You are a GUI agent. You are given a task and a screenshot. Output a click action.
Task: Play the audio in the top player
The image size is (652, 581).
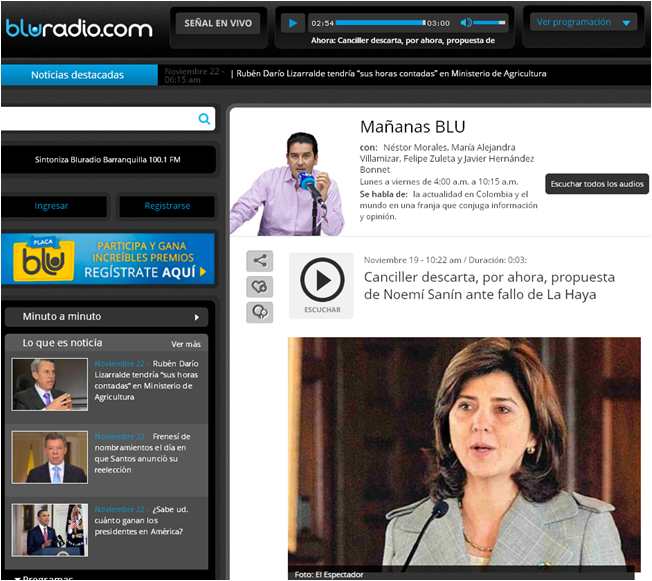coord(293,23)
